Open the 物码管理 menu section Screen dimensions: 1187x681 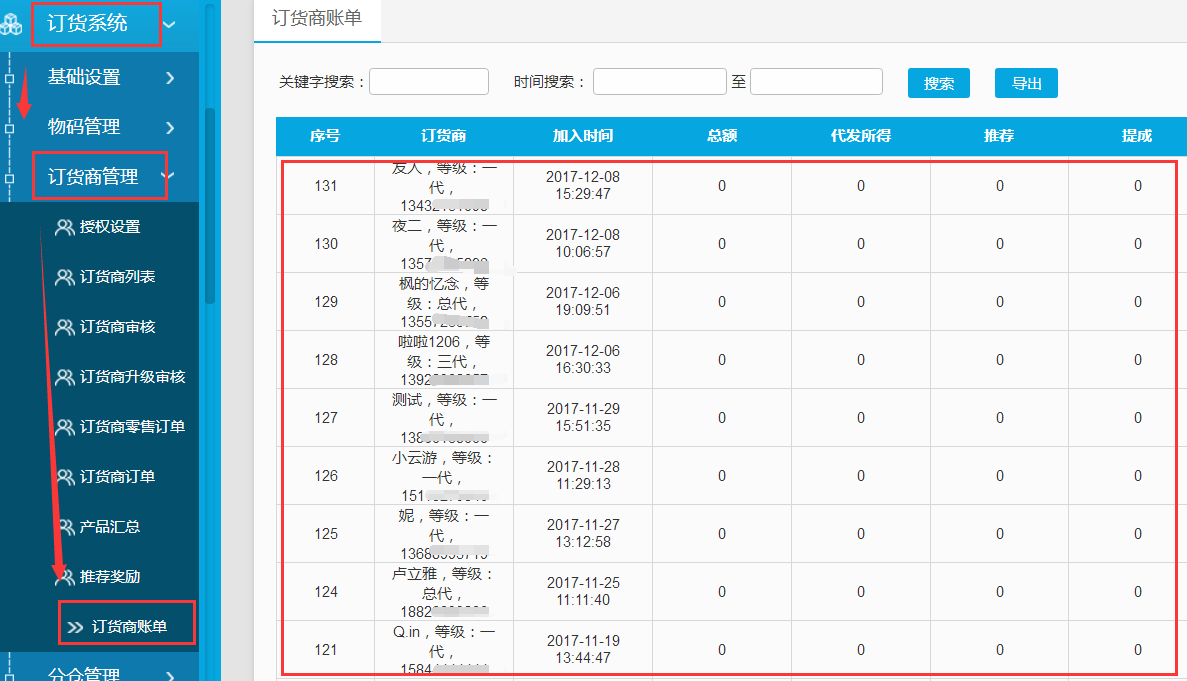pos(84,126)
